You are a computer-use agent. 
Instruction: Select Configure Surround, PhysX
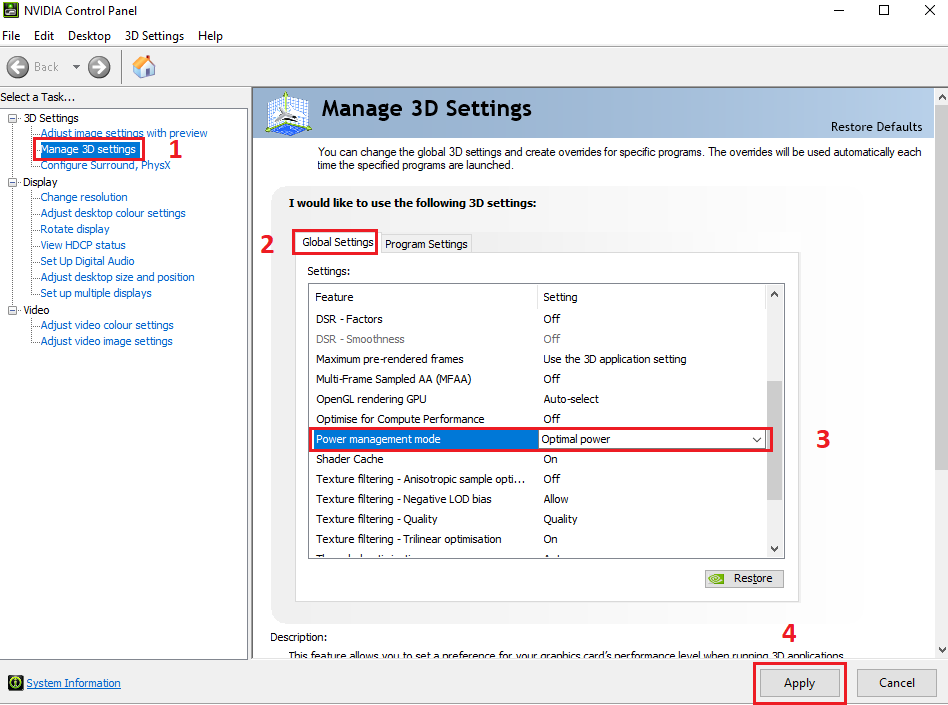coord(105,165)
